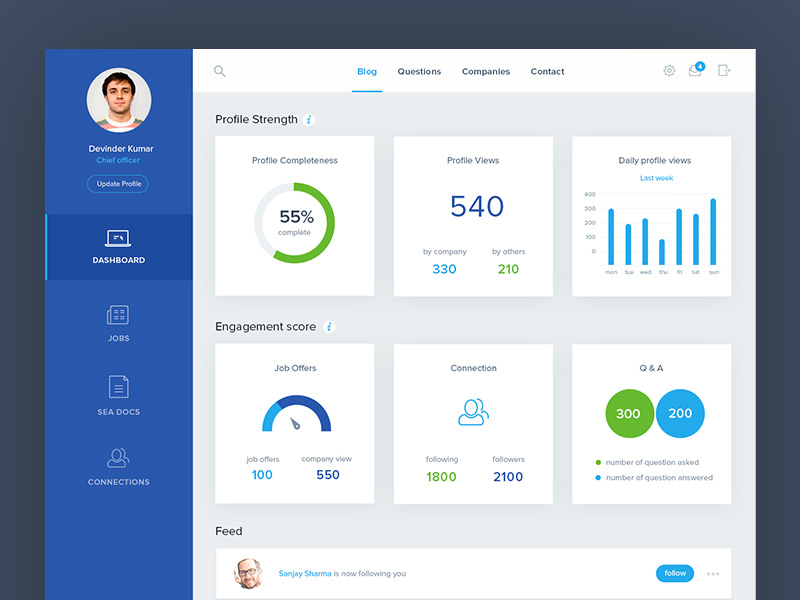
Task: Click the by company value 330
Action: 444,269
